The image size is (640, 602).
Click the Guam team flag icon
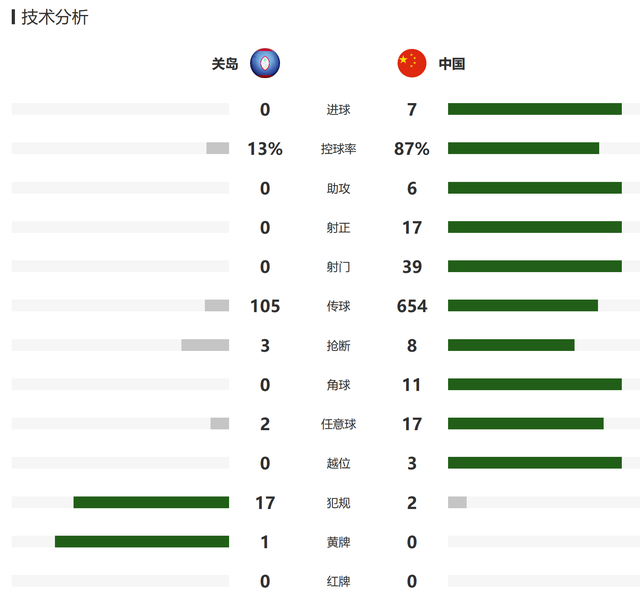(x=265, y=63)
